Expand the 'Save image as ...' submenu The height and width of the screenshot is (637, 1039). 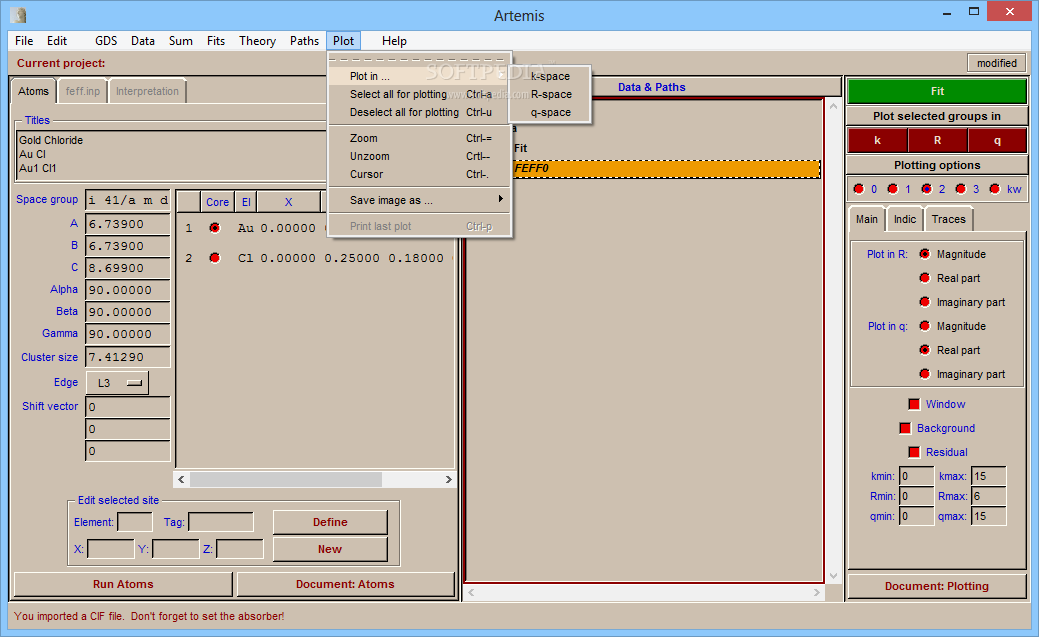(x=419, y=200)
